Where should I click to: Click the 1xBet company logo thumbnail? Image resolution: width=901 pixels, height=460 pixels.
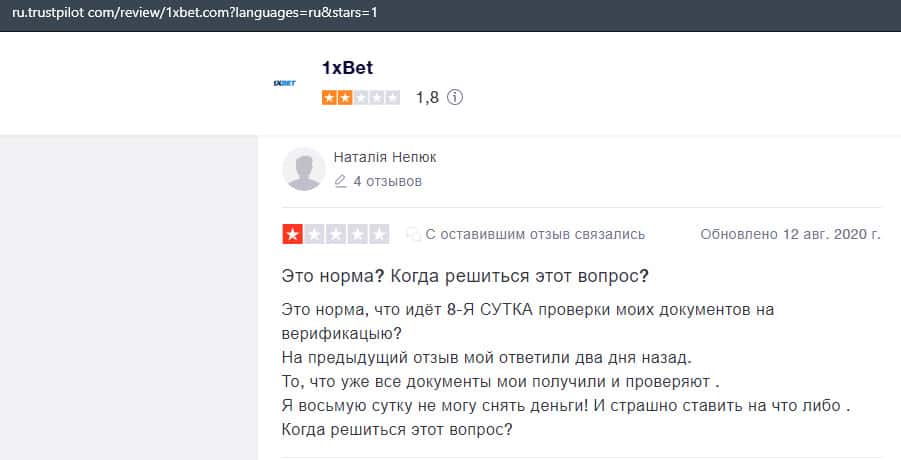click(x=284, y=83)
